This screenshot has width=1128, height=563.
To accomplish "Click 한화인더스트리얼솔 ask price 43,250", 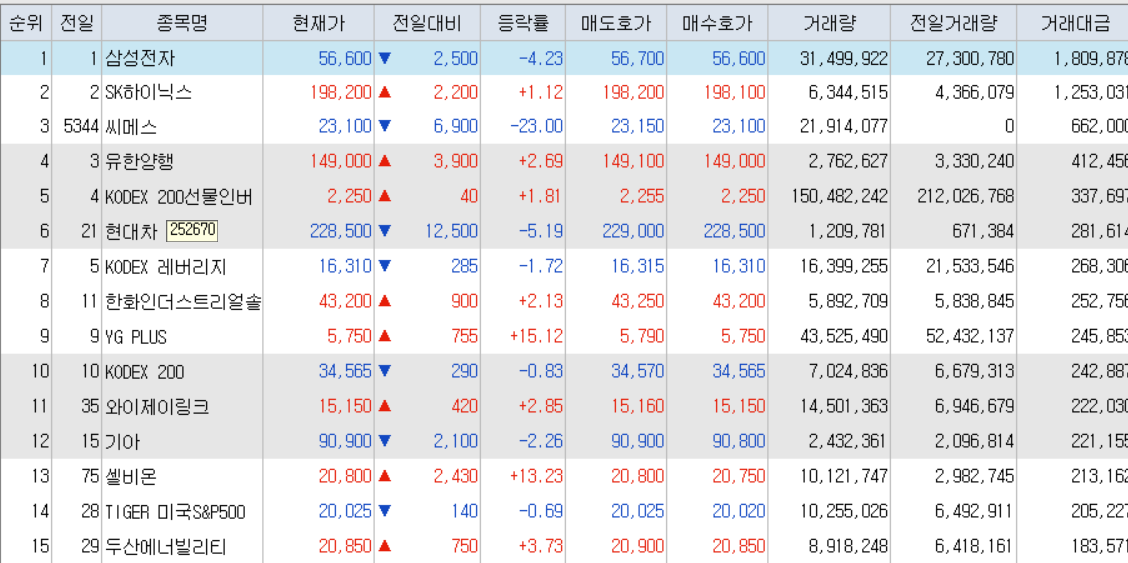I will coord(637,302).
